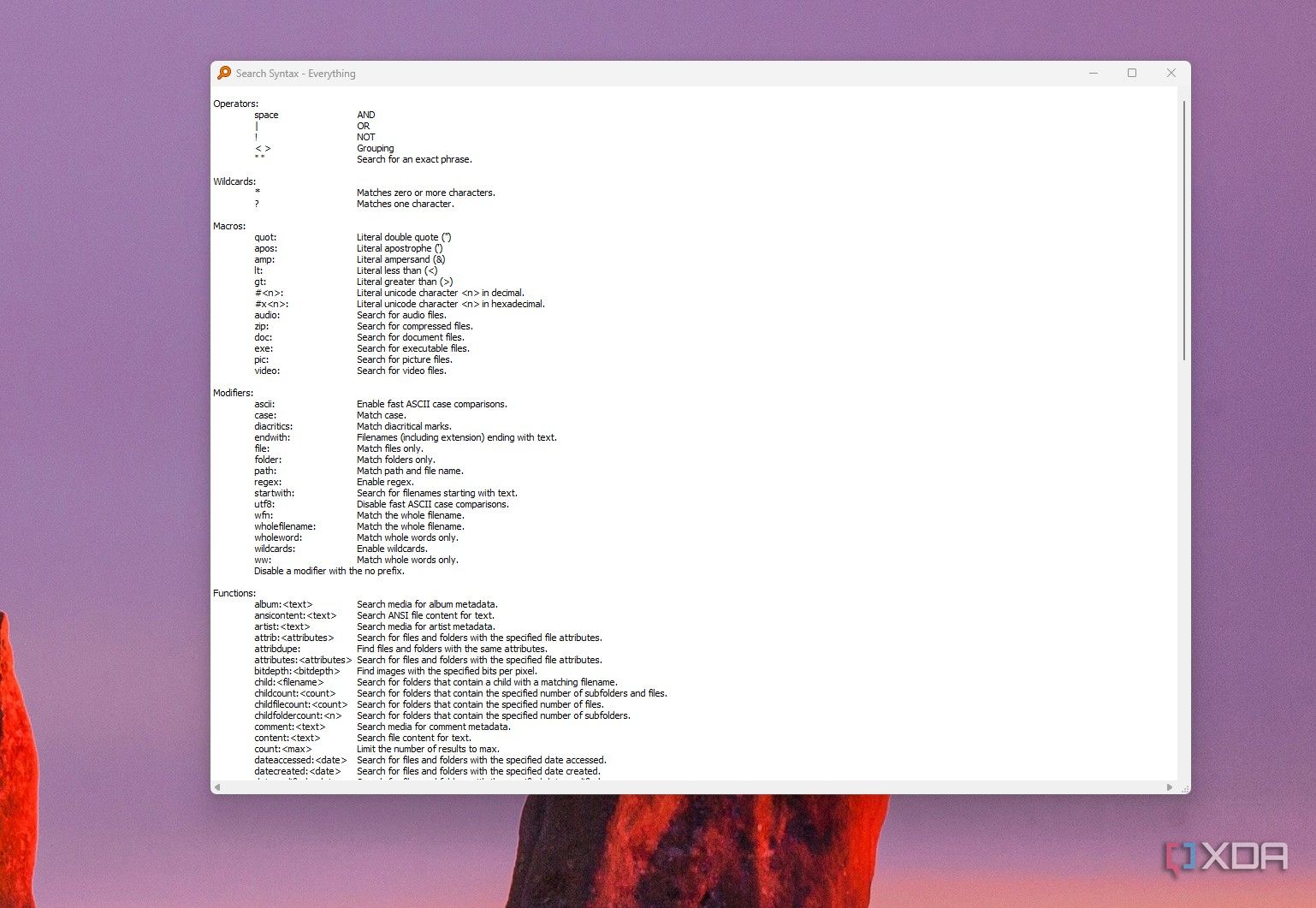This screenshot has width=1316, height=908.
Task: Click the 'ascii:' modifier entry
Action: [x=264, y=404]
